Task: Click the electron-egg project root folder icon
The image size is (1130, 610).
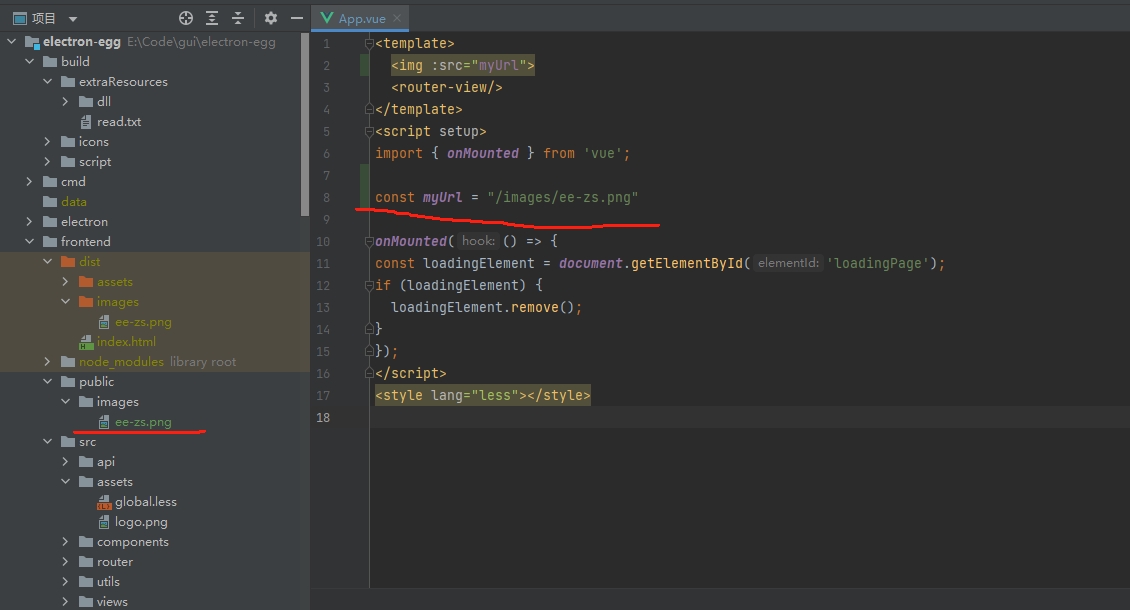Action: tap(32, 42)
